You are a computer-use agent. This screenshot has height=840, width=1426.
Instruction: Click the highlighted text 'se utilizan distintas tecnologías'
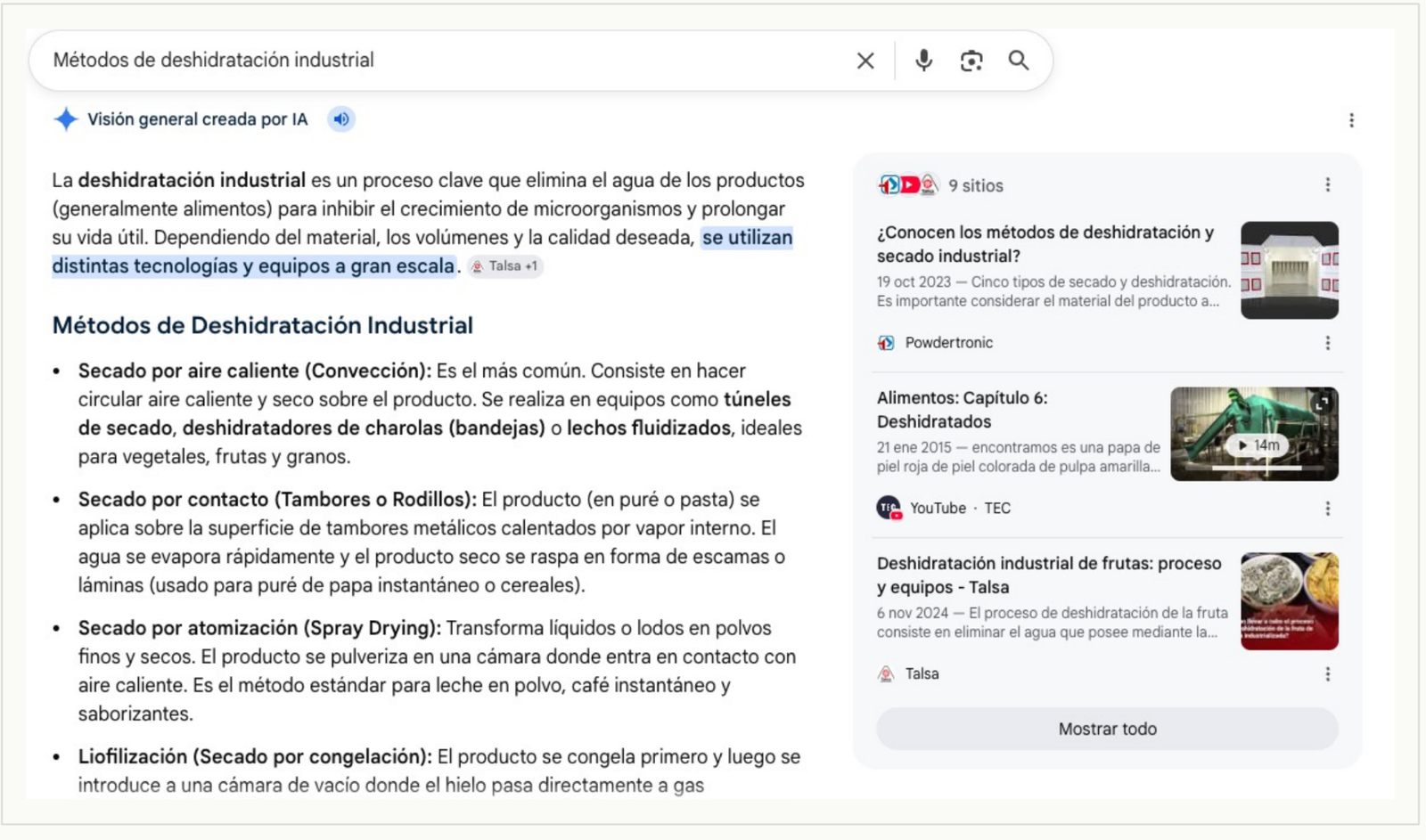(x=422, y=252)
